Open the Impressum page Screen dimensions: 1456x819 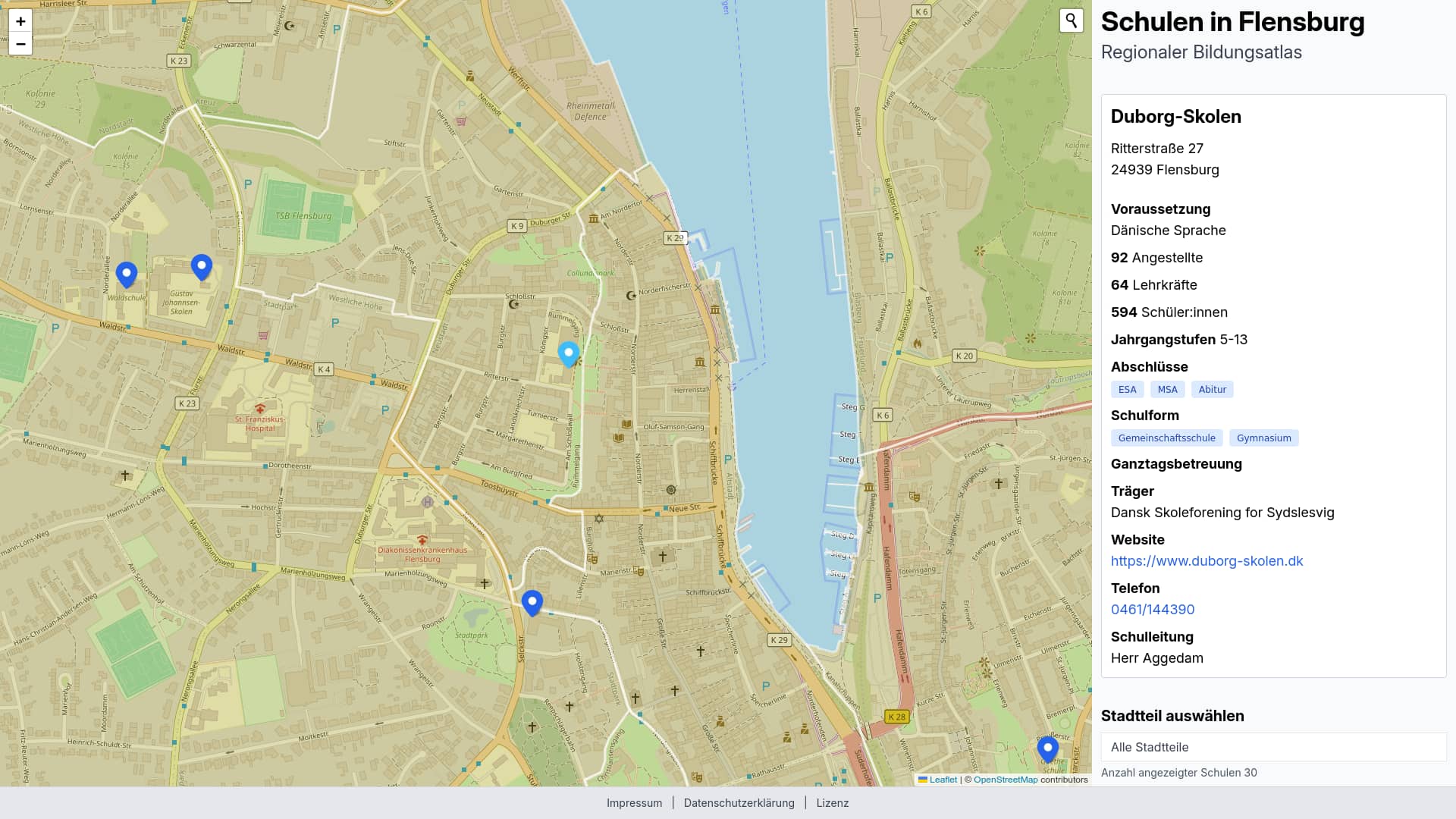pos(635,802)
